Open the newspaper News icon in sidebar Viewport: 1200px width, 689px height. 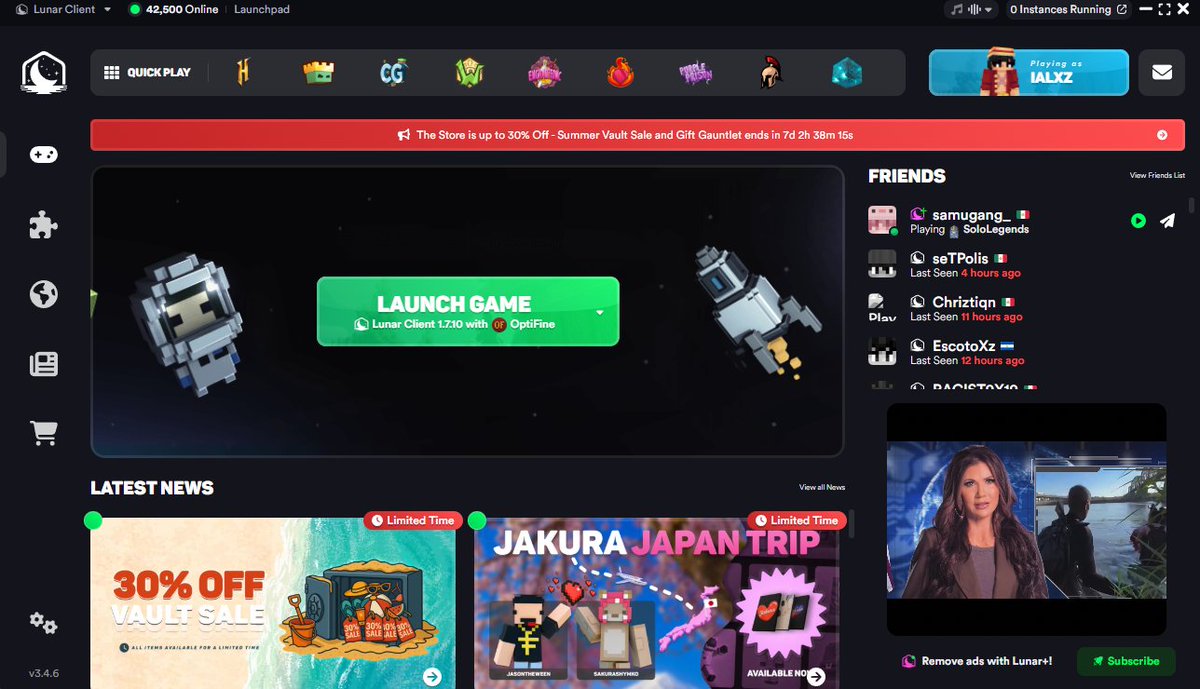click(43, 364)
